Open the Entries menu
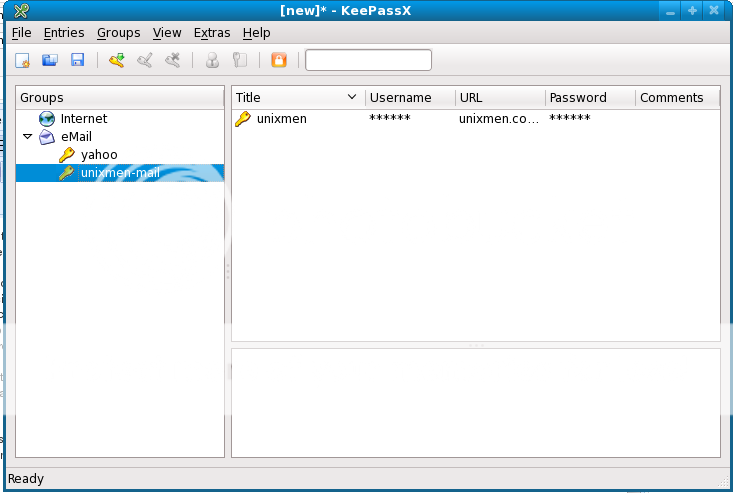Viewport: 733px width, 493px height. [64, 33]
